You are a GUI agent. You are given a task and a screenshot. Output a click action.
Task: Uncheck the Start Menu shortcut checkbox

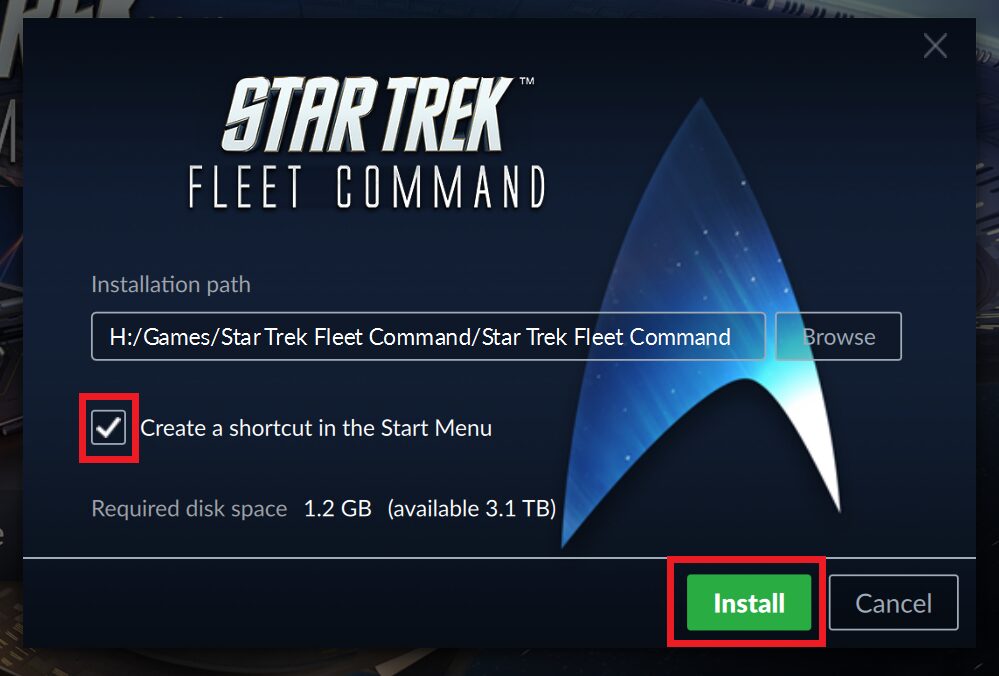(x=108, y=427)
